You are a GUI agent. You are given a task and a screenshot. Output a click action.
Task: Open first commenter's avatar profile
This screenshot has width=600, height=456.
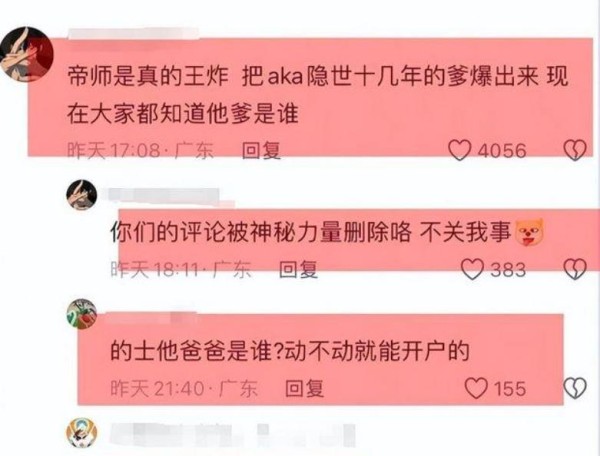click(26, 54)
